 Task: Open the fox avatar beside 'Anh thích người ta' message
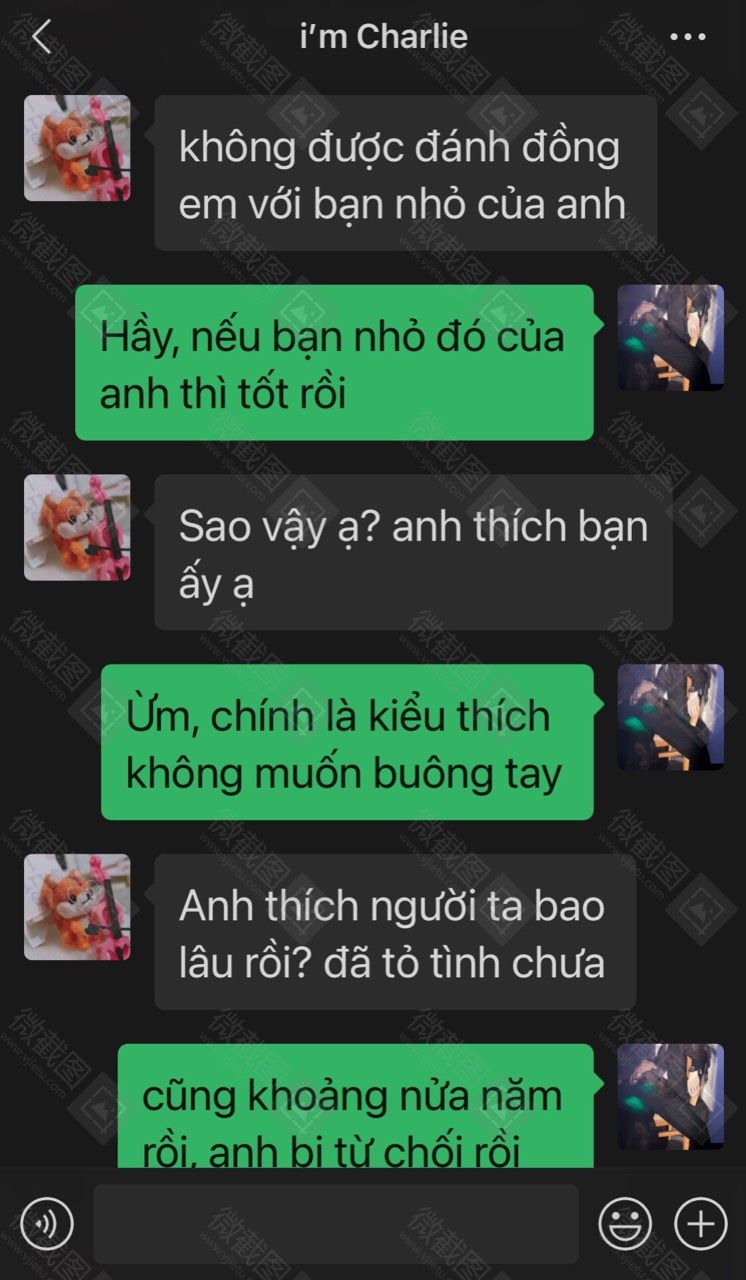click(x=77, y=907)
